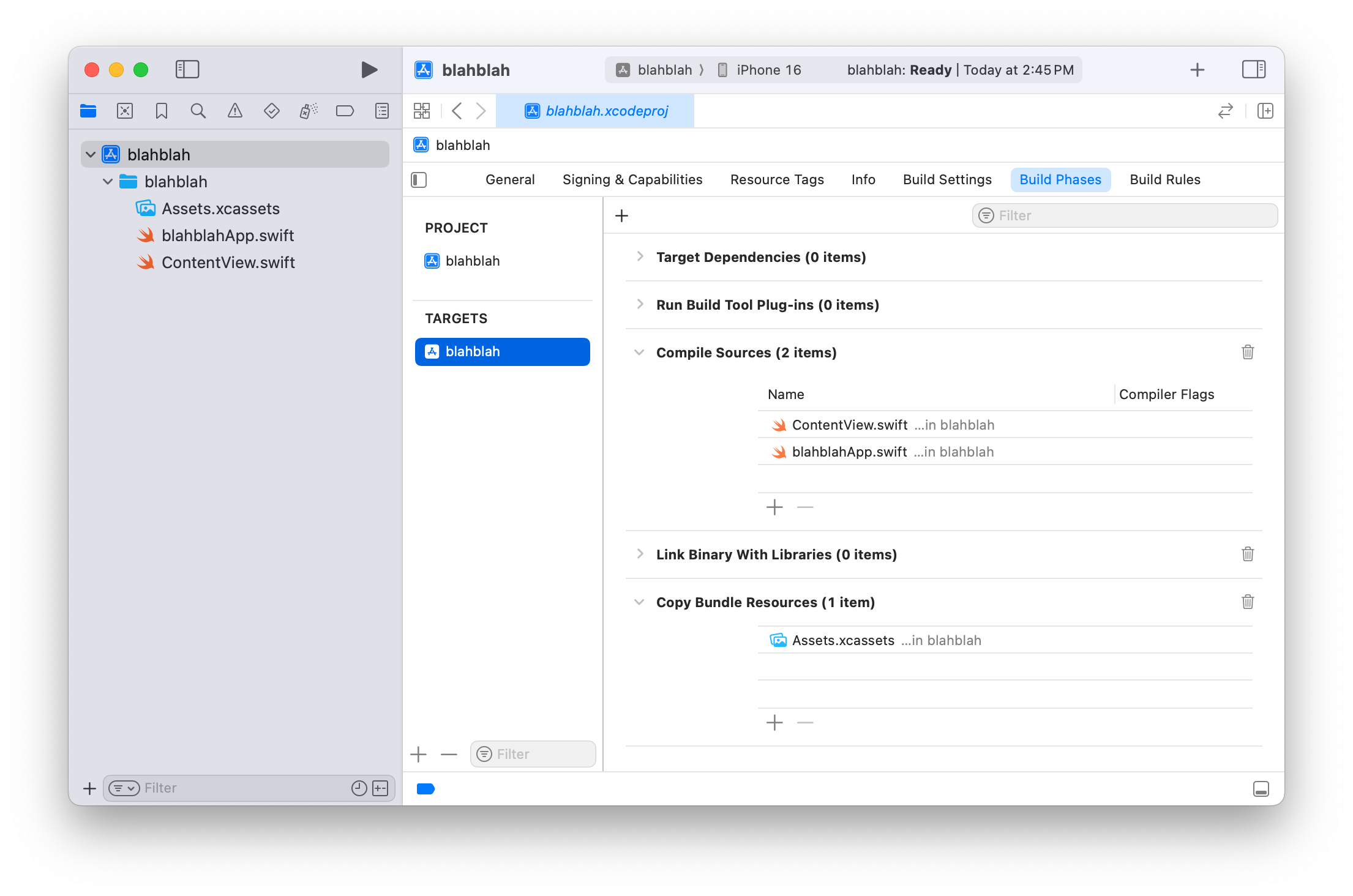The width and height of the screenshot is (1353, 896).
Task: Select the blahblah target
Action: (502, 352)
